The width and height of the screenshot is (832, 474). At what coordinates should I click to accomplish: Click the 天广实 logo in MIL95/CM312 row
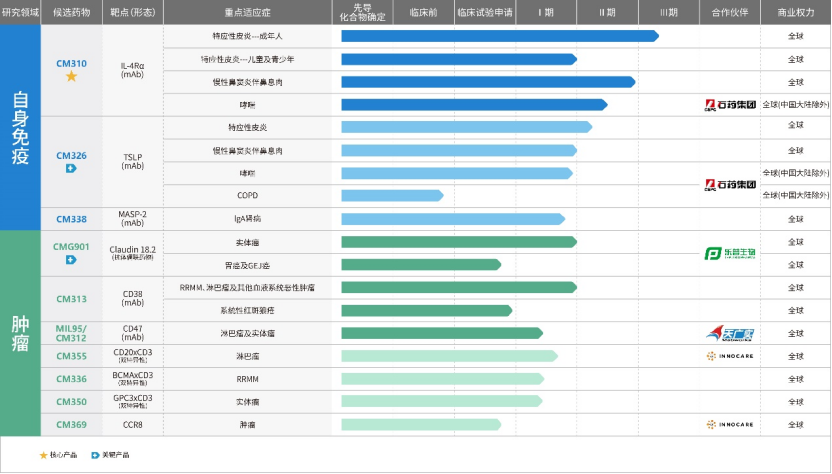pos(730,333)
